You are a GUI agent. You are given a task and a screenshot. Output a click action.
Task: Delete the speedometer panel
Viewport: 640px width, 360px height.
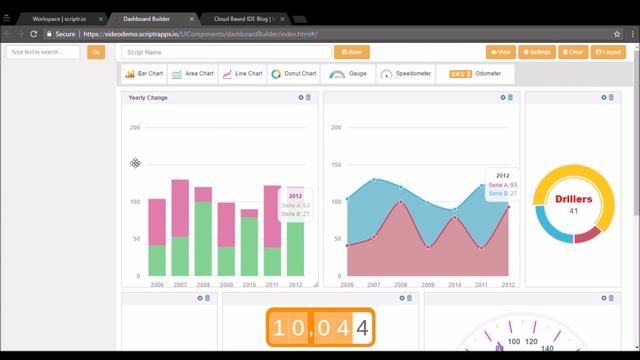pos(611,298)
